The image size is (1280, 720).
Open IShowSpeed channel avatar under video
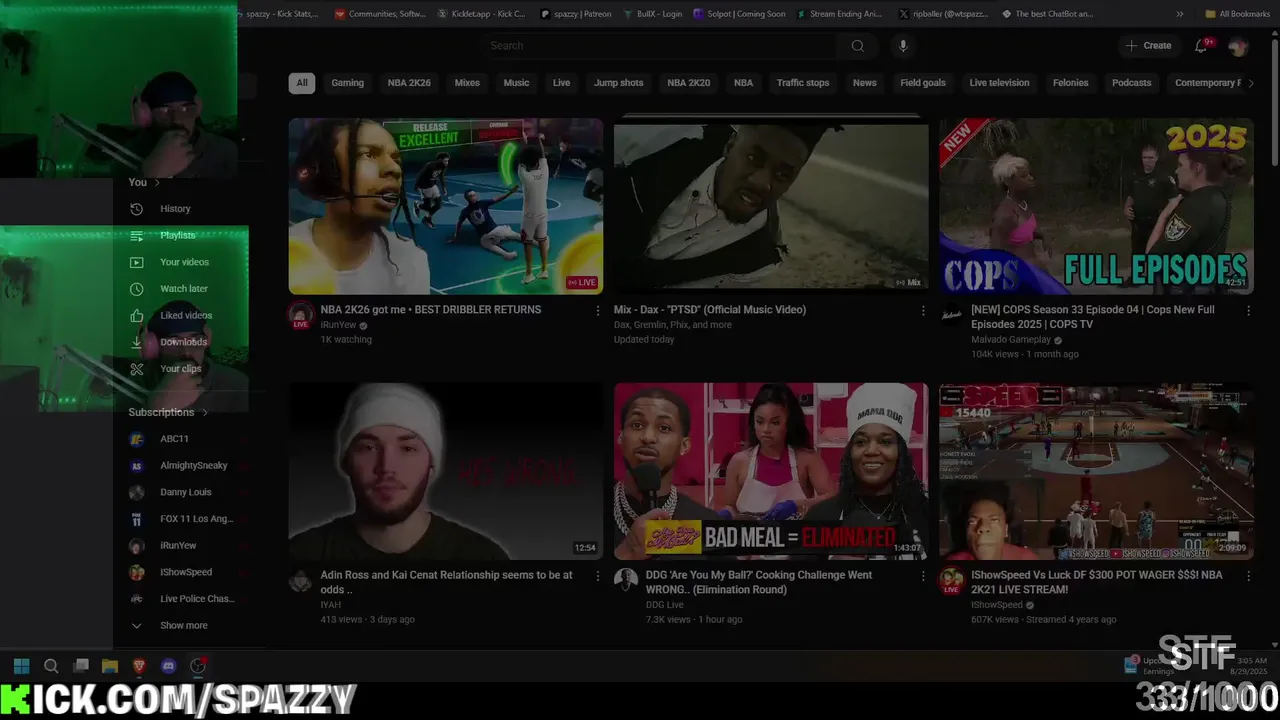click(x=951, y=581)
